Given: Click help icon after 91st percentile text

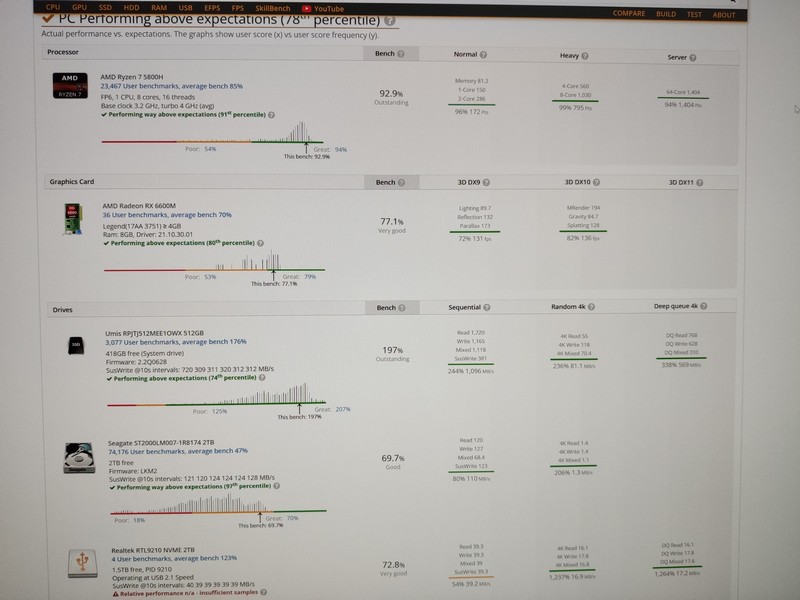Looking at the screenshot, I should [271, 115].
